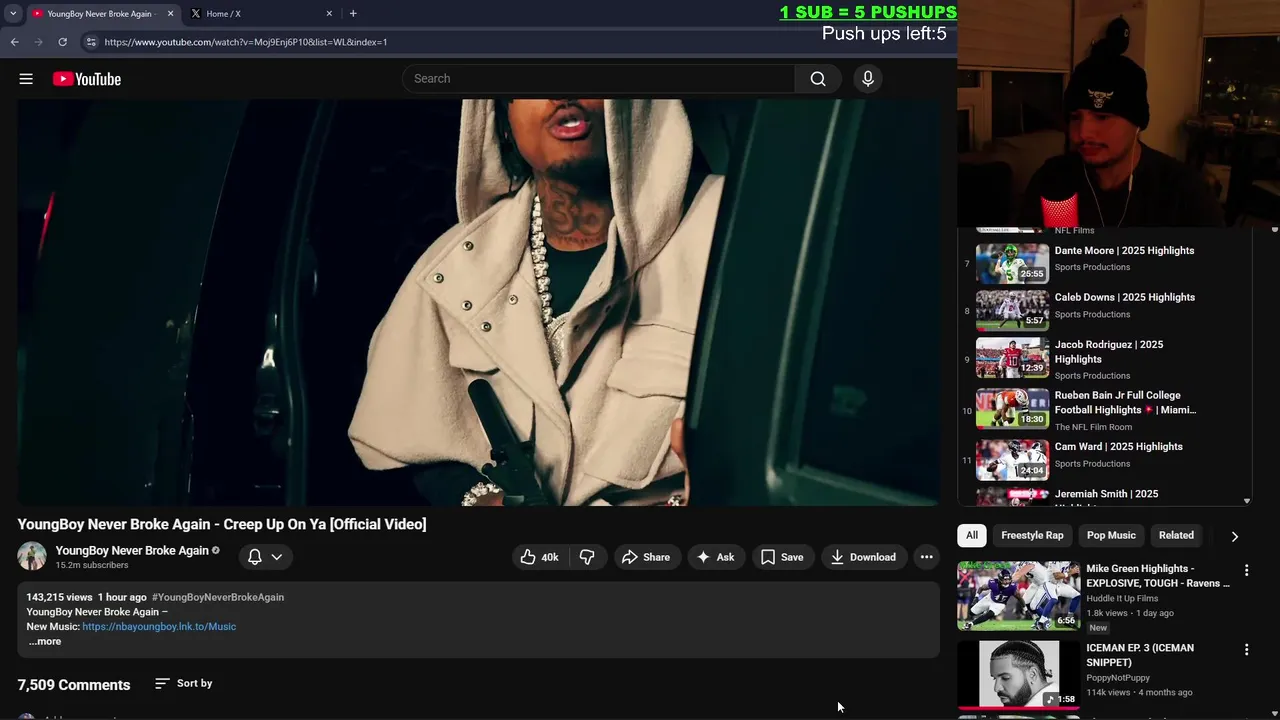Like the video with thumbs up
Image resolution: width=1280 pixels, height=720 pixels.
pos(539,557)
